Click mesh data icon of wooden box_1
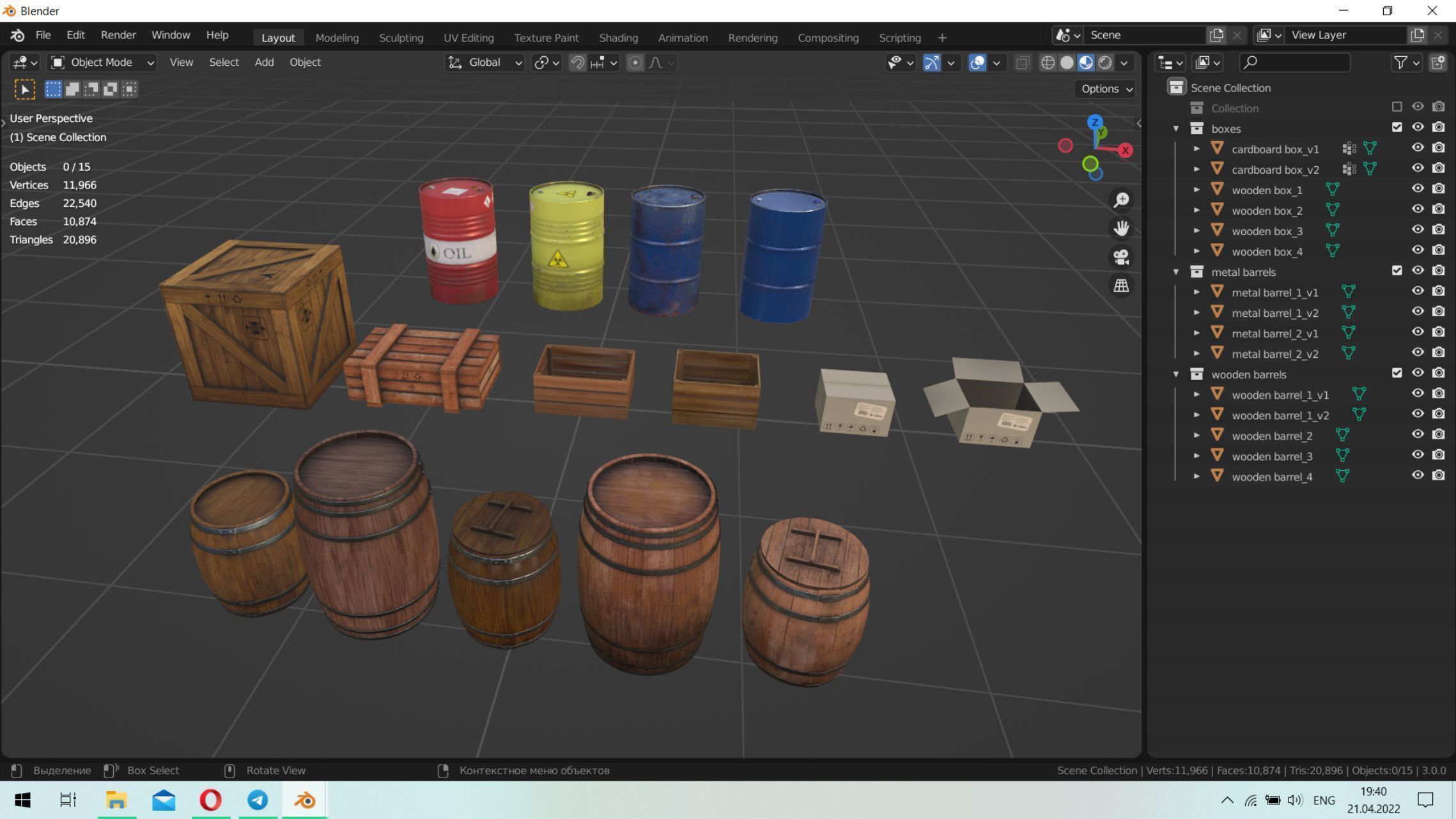 1332,190
